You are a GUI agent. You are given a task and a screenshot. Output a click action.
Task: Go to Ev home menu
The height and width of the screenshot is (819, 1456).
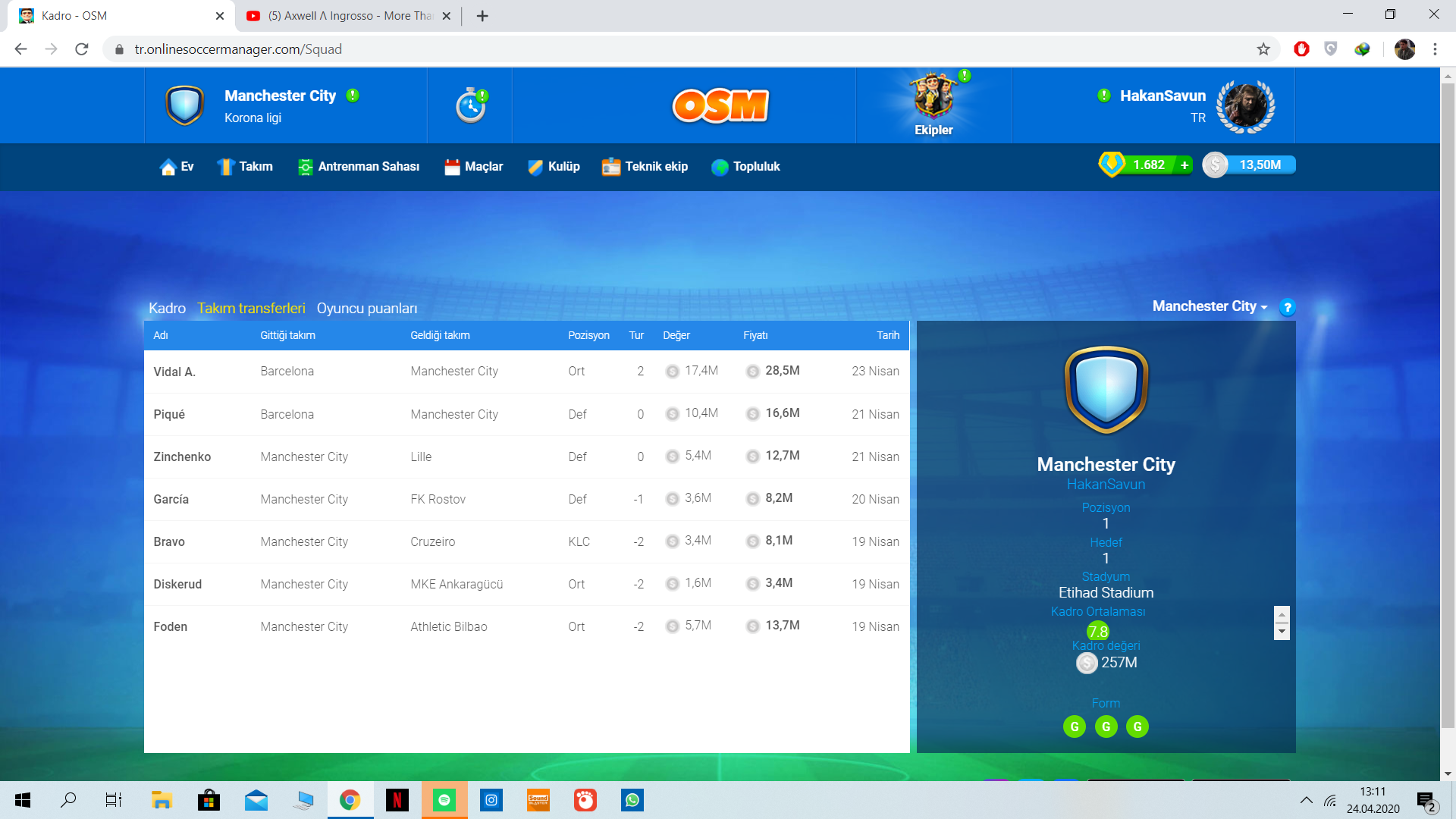(x=177, y=167)
